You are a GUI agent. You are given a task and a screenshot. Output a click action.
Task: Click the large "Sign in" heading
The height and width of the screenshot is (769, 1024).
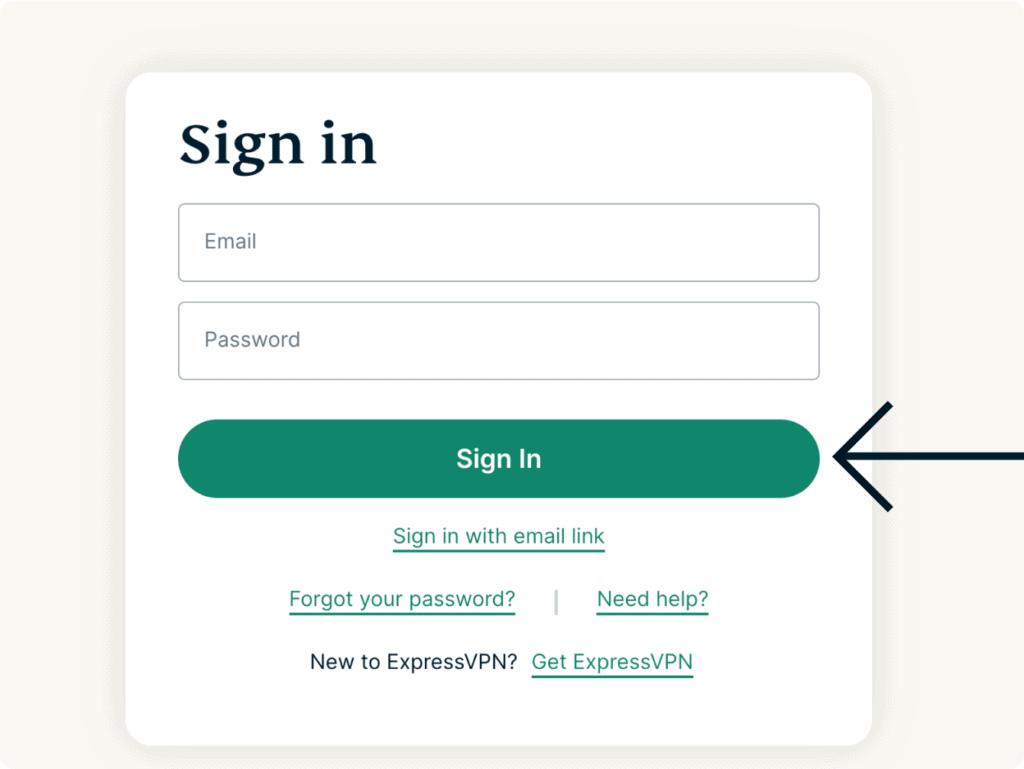click(x=278, y=145)
